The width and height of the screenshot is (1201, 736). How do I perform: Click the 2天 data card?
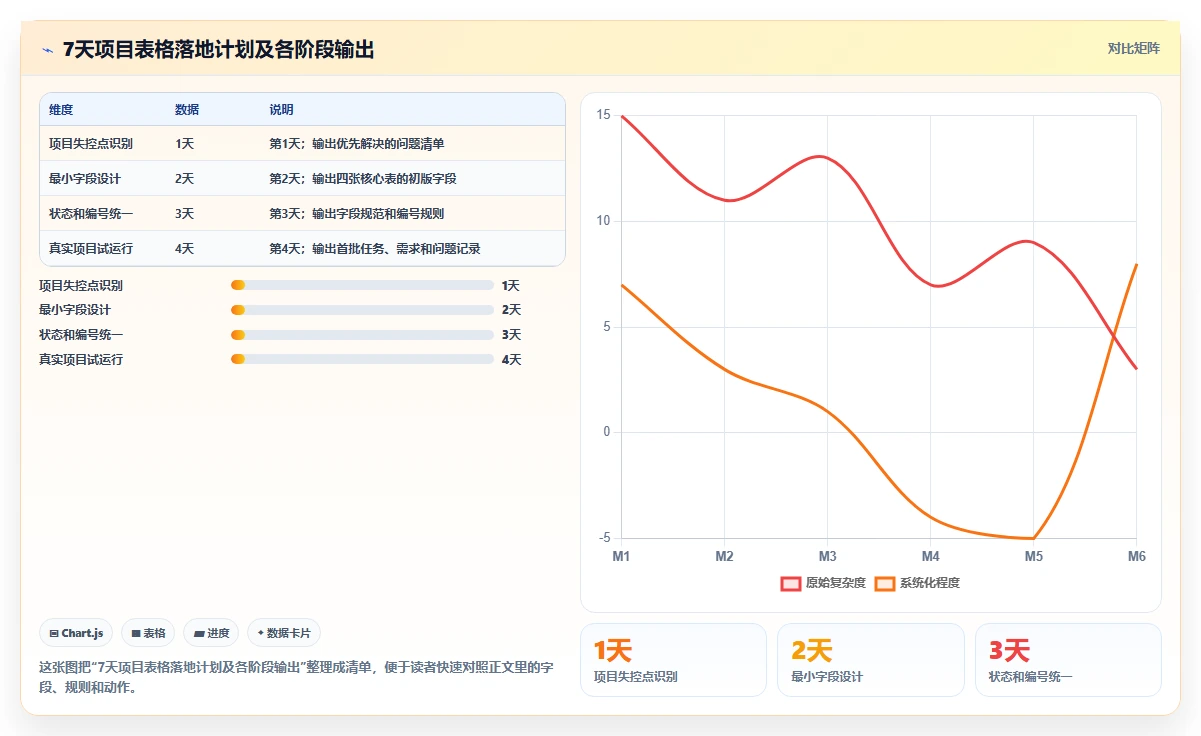coord(871,660)
